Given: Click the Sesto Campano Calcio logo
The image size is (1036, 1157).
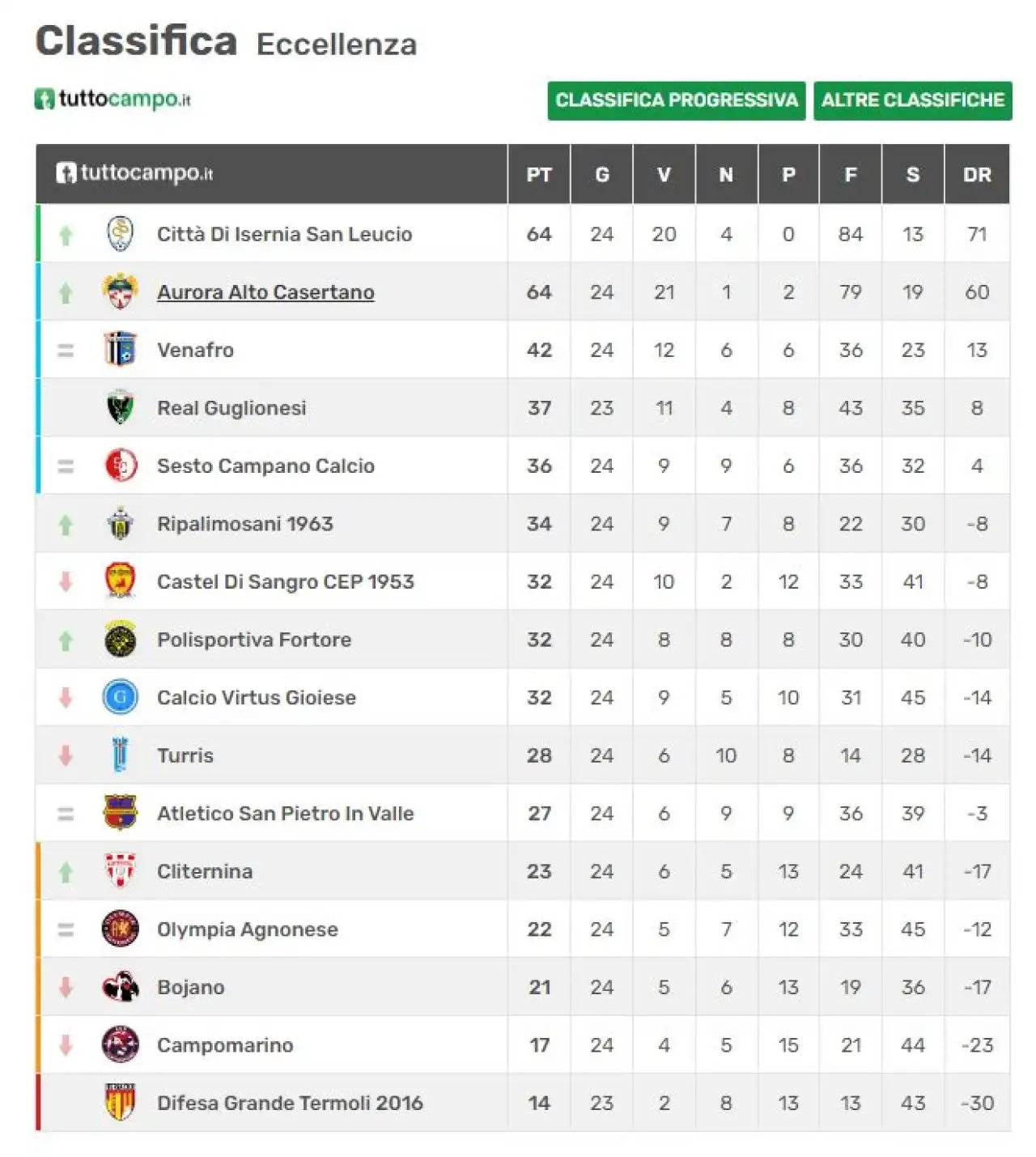Looking at the screenshot, I should (120, 466).
